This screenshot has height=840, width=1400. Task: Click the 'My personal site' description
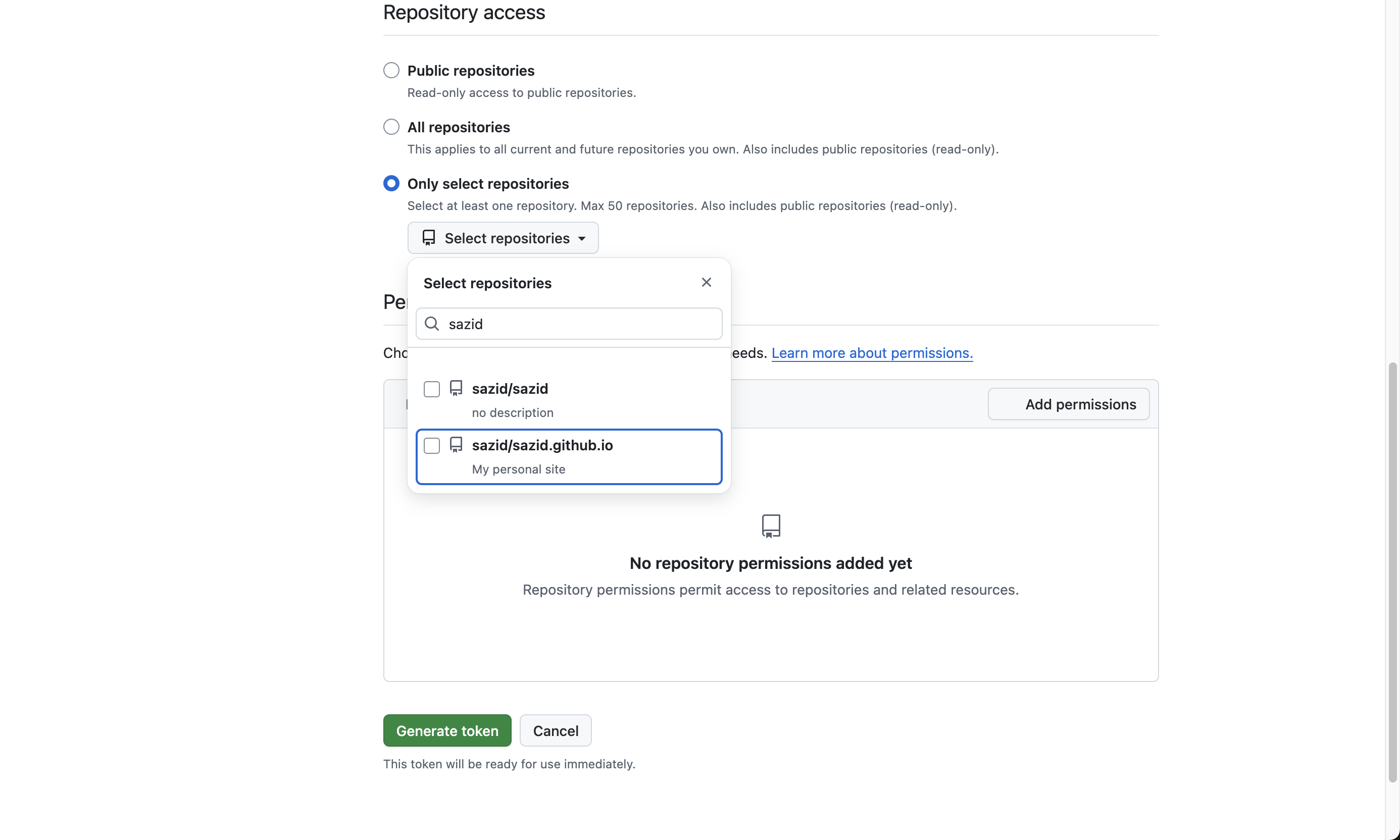[x=518, y=469]
